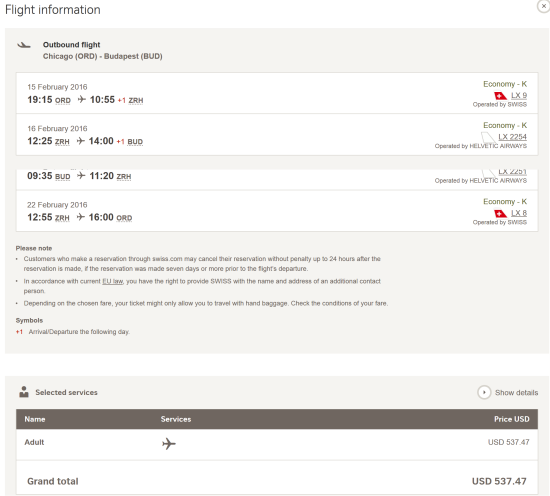This screenshot has width=550, height=496.
Task: Click the plane icon in the Adult services row
Action: click(169, 444)
